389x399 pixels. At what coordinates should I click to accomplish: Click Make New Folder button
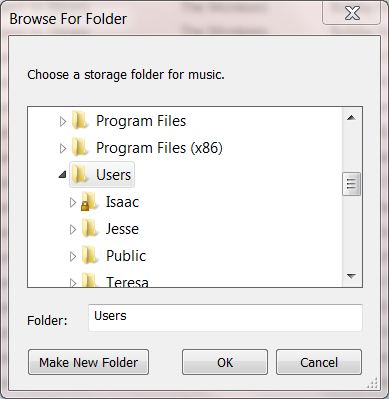click(89, 362)
